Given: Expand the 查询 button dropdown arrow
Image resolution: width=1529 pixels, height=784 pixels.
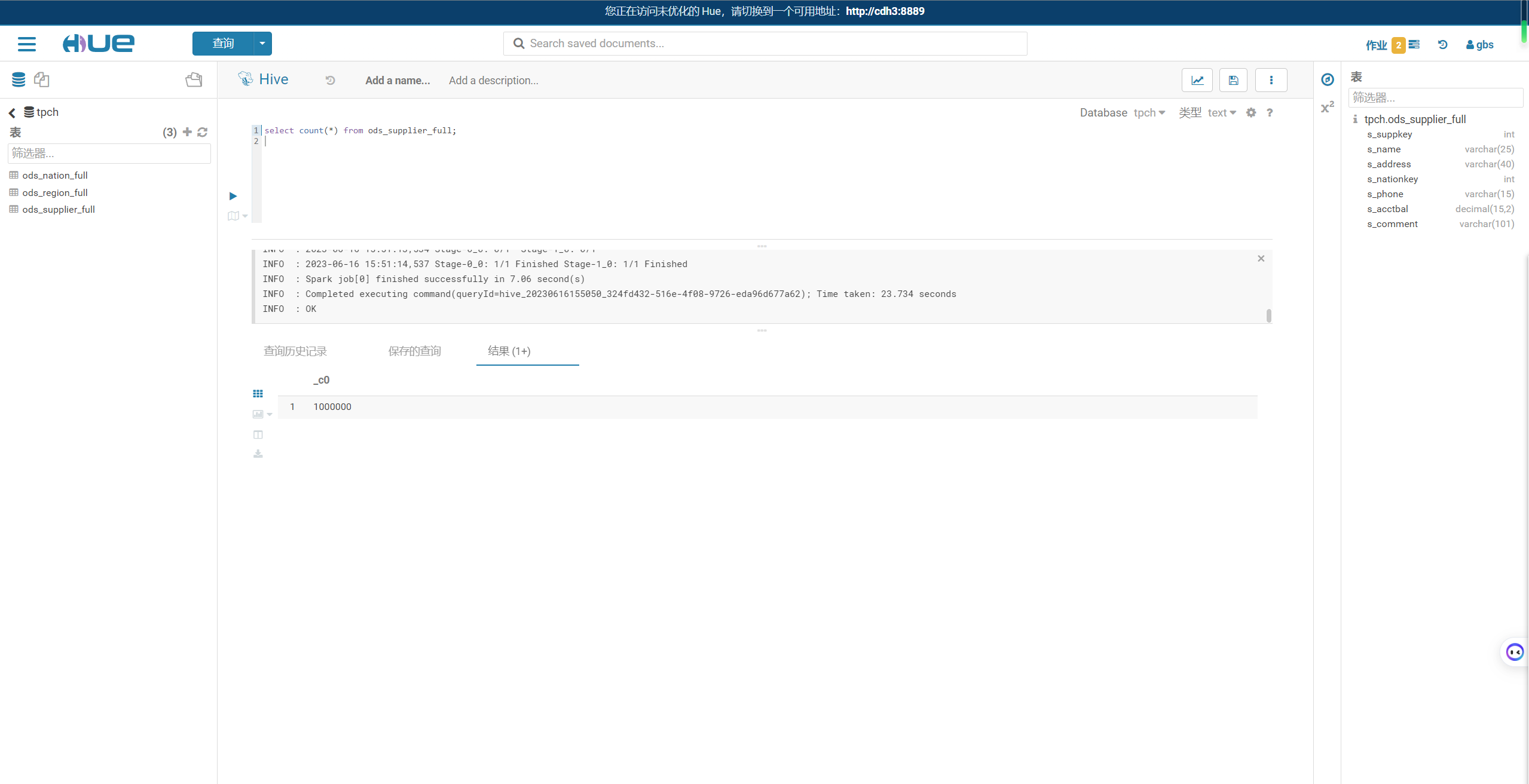Looking at the screenshot, I should coord(262,44).
